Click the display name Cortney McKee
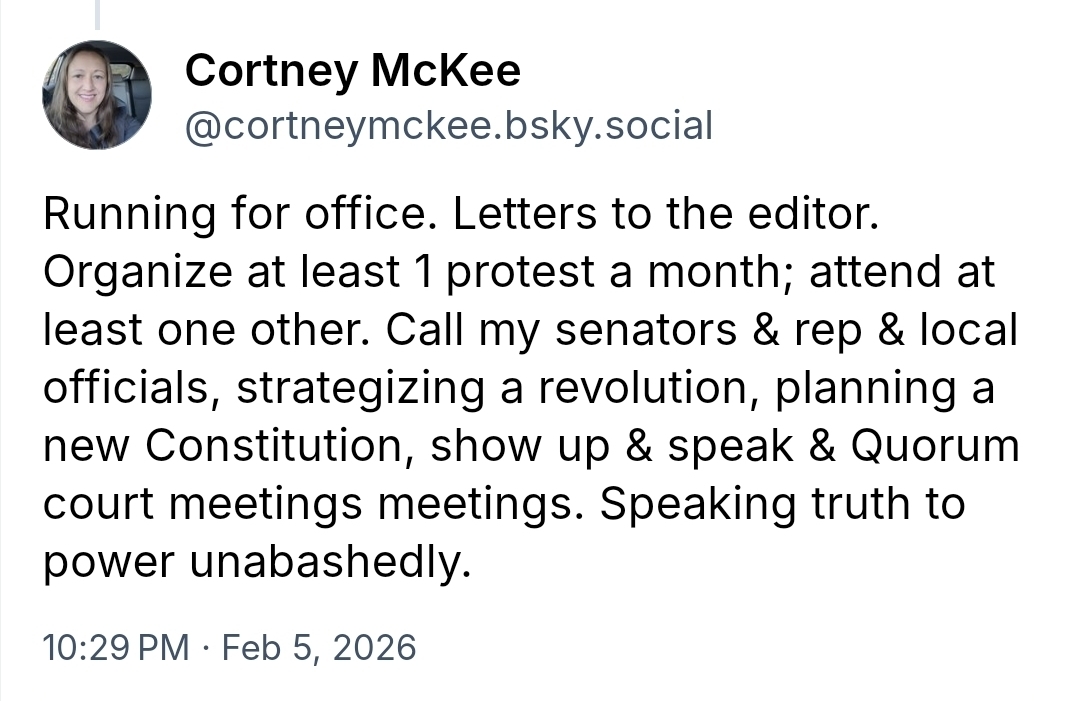 pos(353,71)
